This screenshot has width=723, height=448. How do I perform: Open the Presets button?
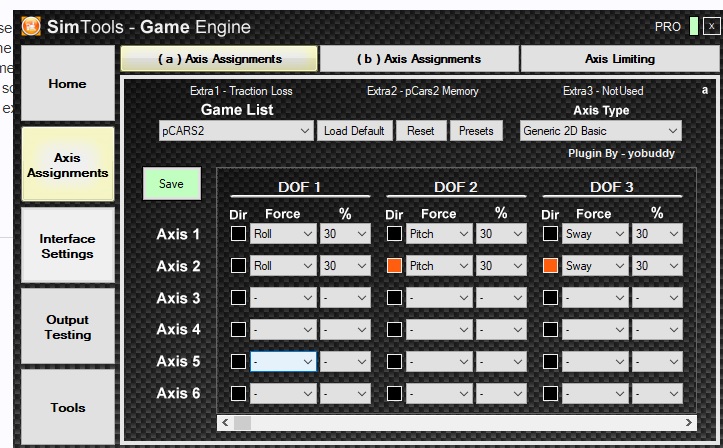[476, 131]
